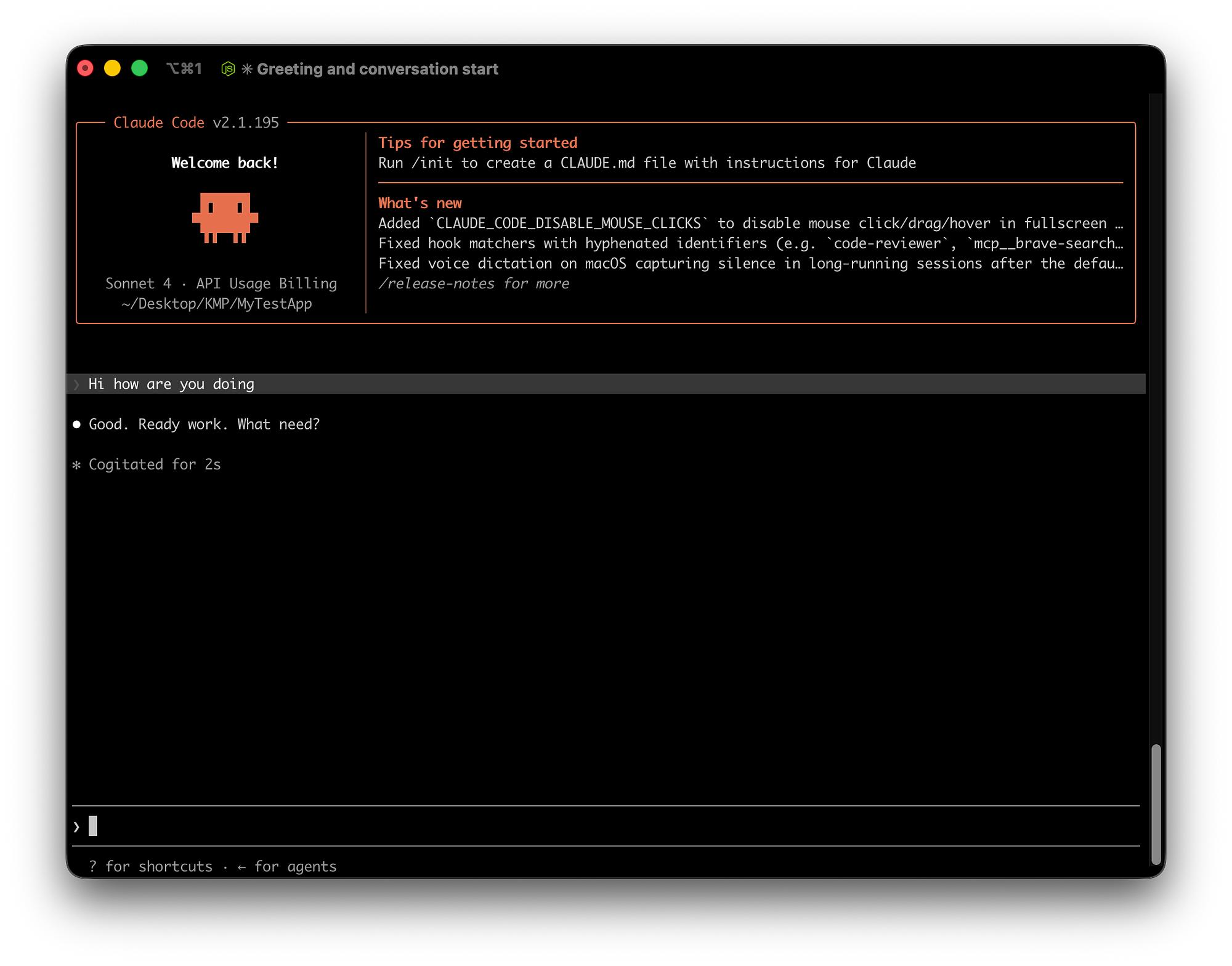Close the terminal window with the red button
Screen dimensions: 1232x966
pyautogui.click(x=85, y=68)
